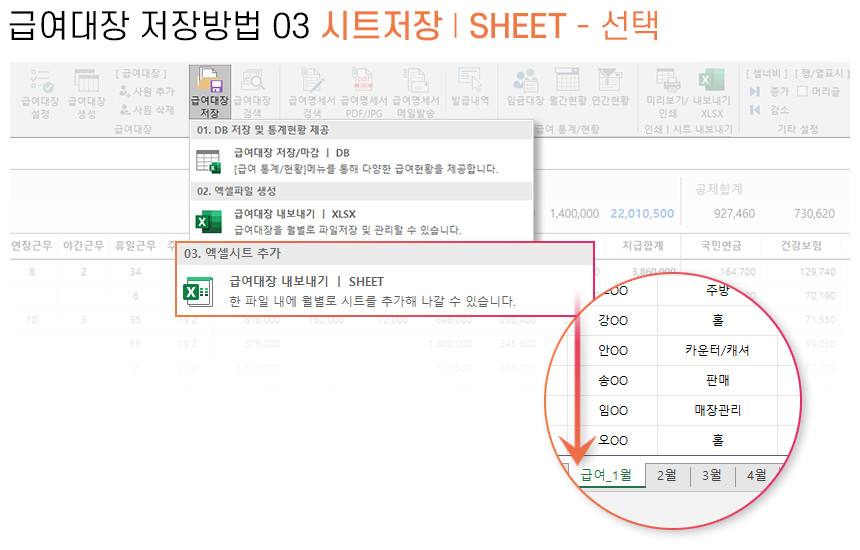Click 급여명세서 PDF/JPG export icon

[x=364, y=92]
